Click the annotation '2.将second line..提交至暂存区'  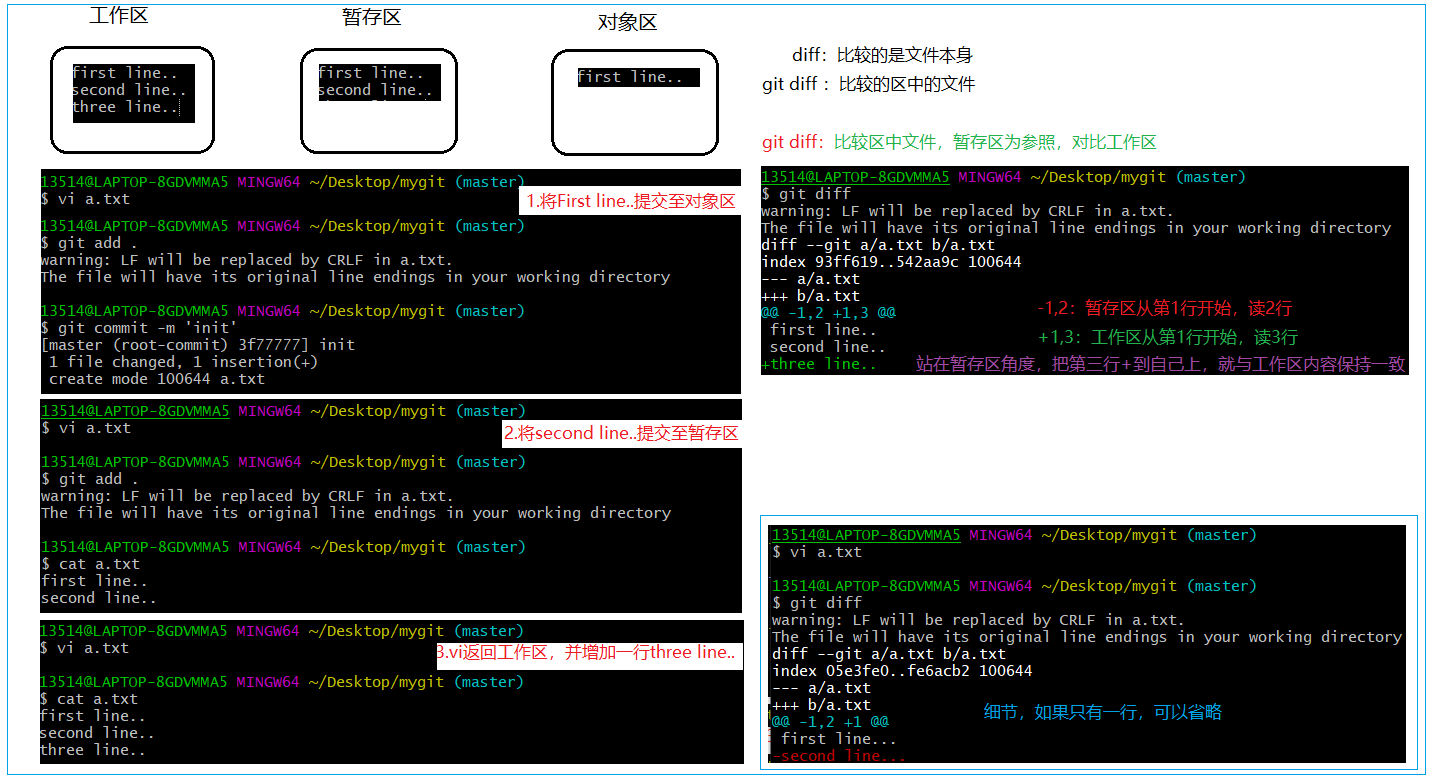coord(620,433)
